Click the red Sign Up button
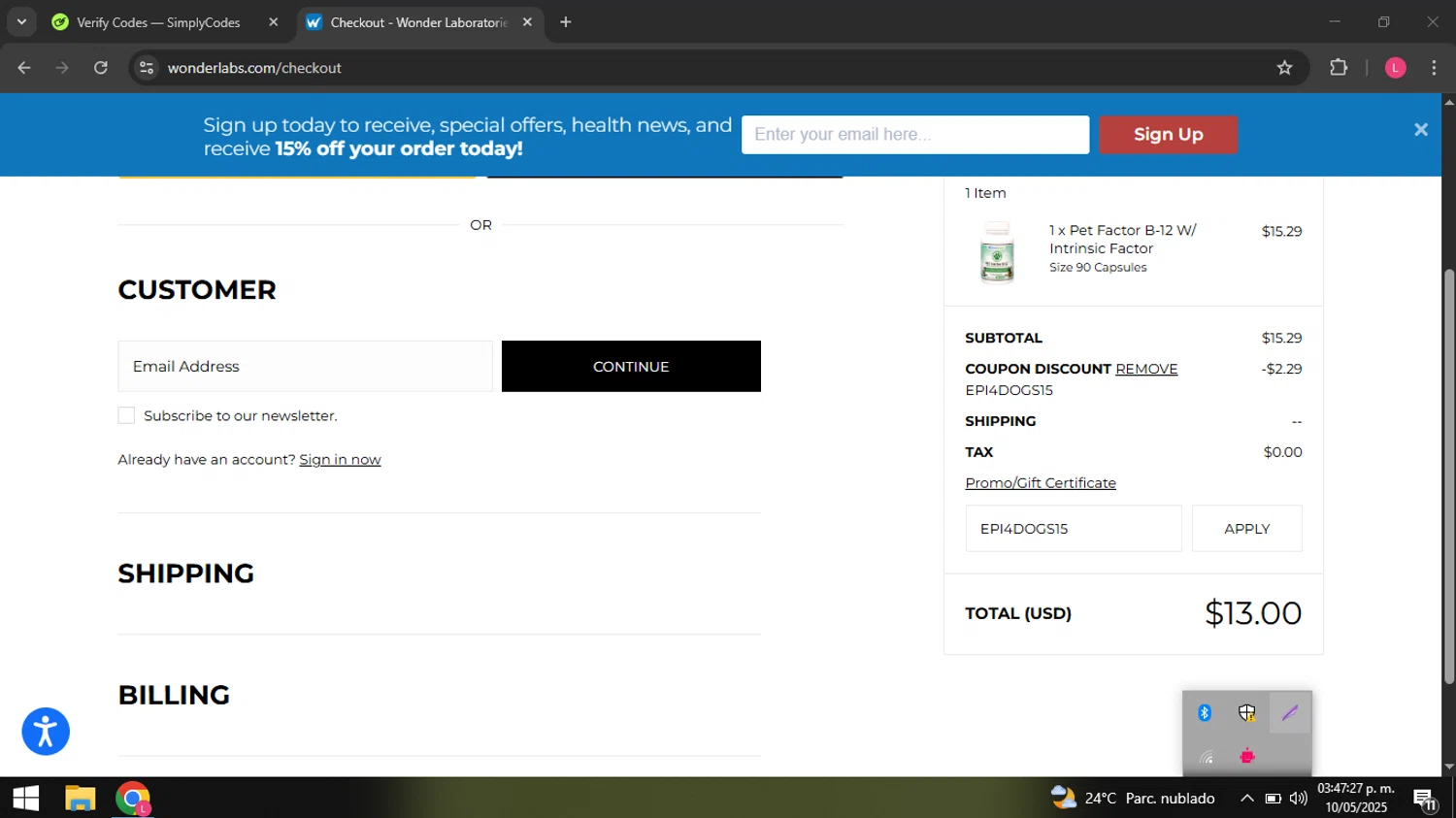 pyautogui.click(x=1168, y=135)
